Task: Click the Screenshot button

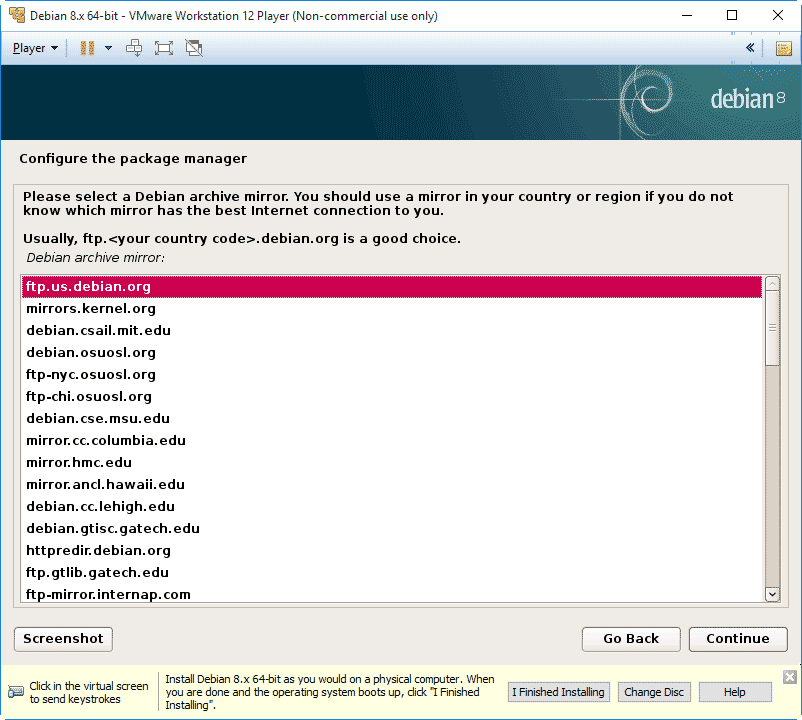Action: (x=63, y=639)
